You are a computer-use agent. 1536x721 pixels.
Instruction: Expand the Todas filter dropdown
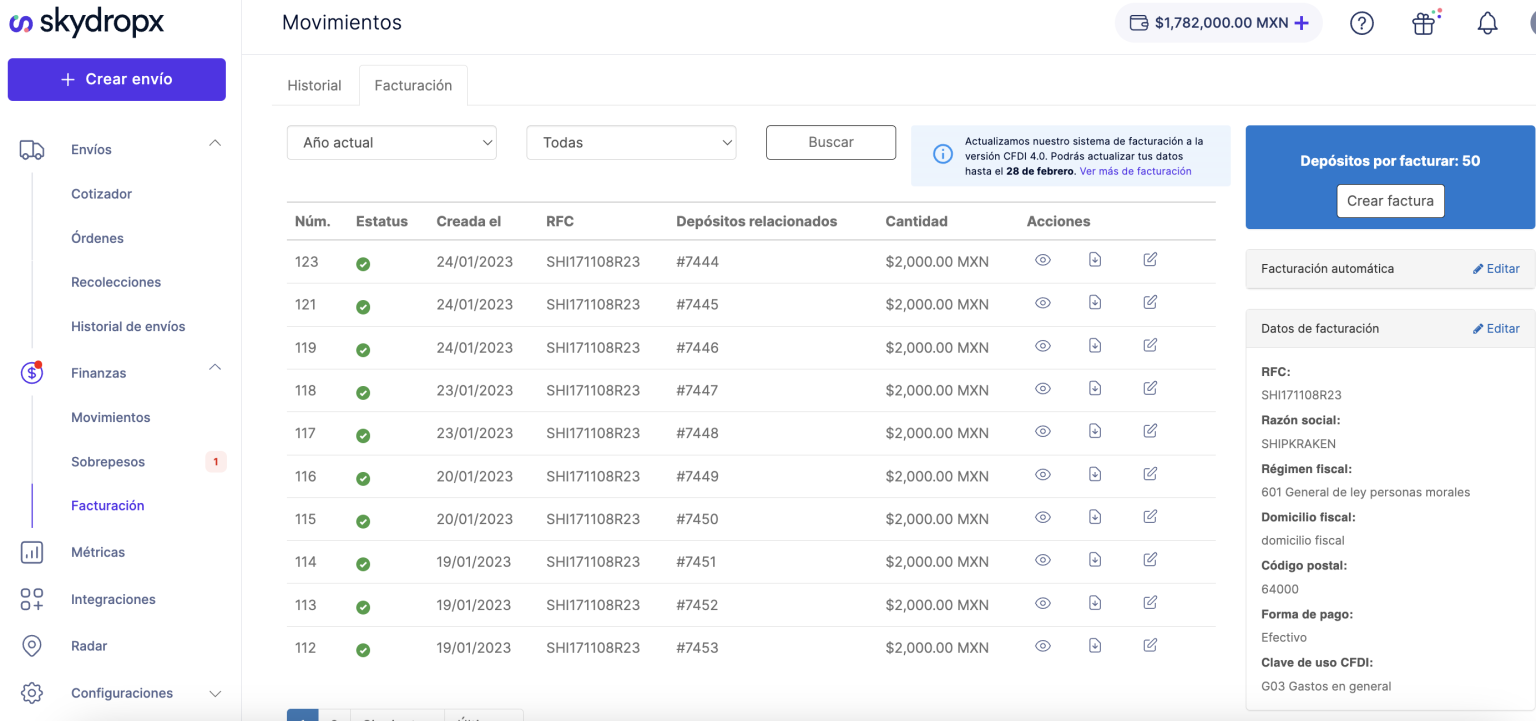click(631, 142)
